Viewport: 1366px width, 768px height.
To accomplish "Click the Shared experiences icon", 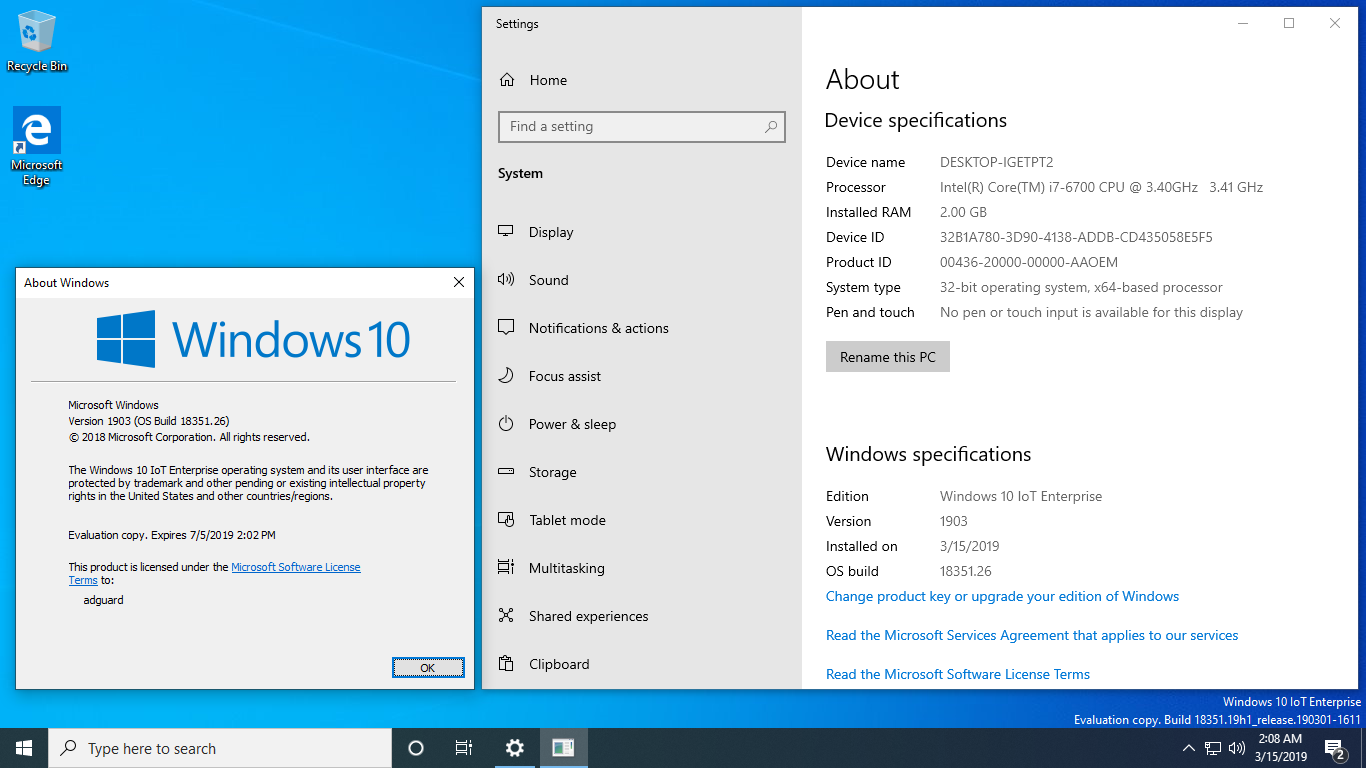I will 506,616.
